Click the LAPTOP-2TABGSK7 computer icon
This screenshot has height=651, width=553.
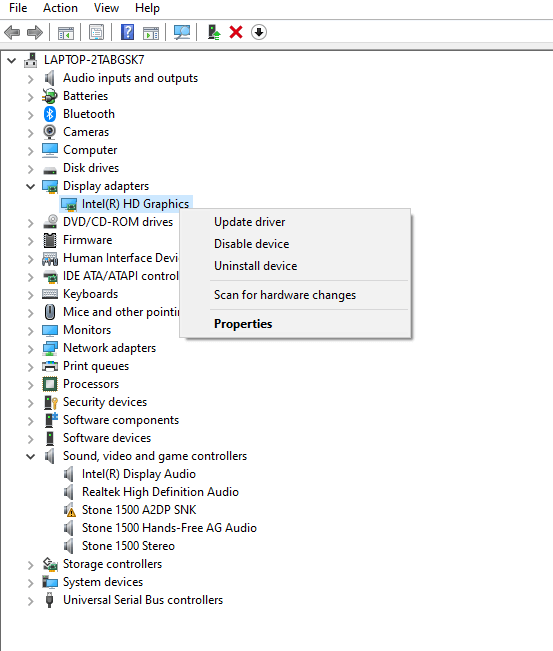click(x=30, y=60)
